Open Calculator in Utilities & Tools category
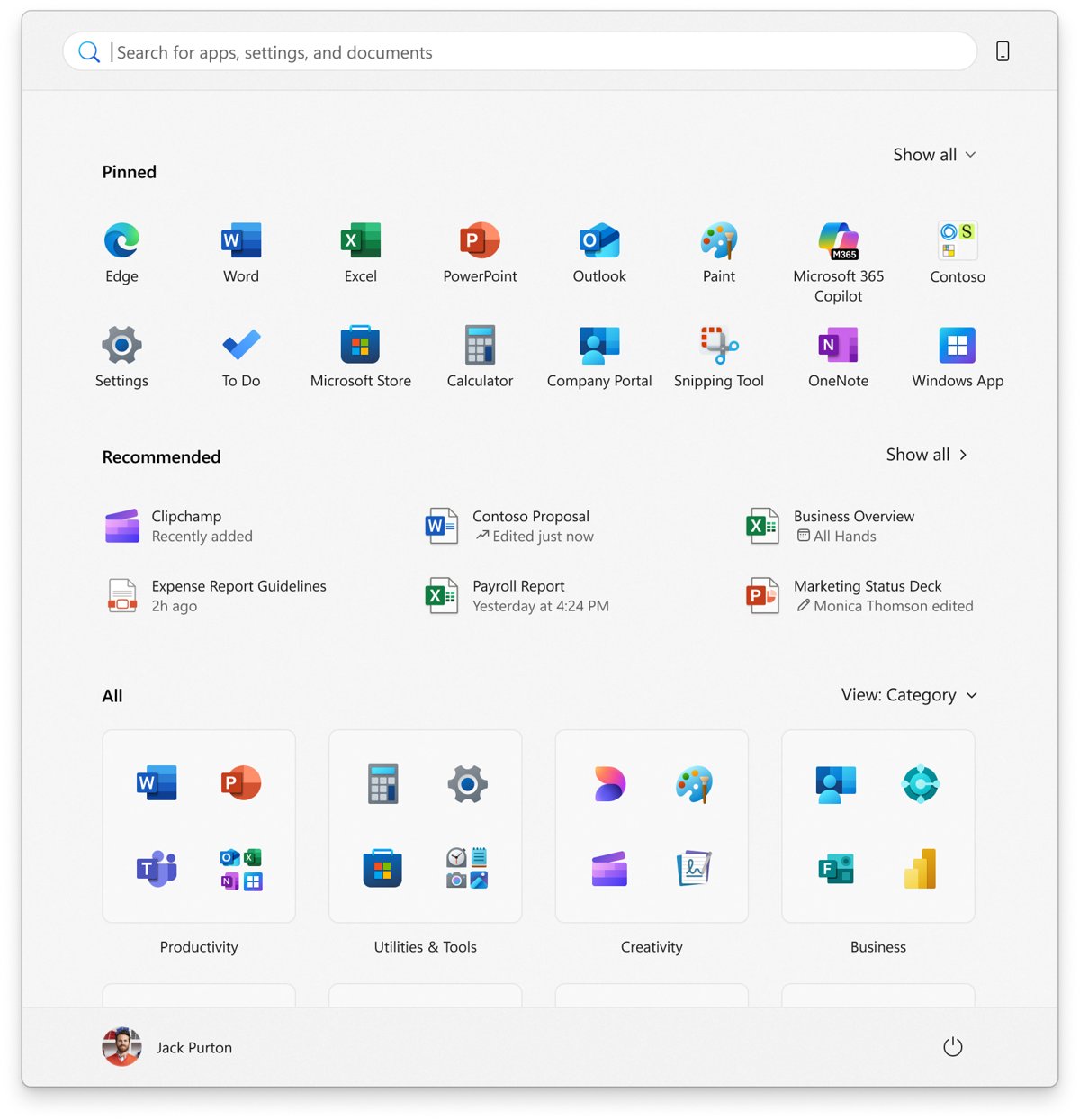 383,783
